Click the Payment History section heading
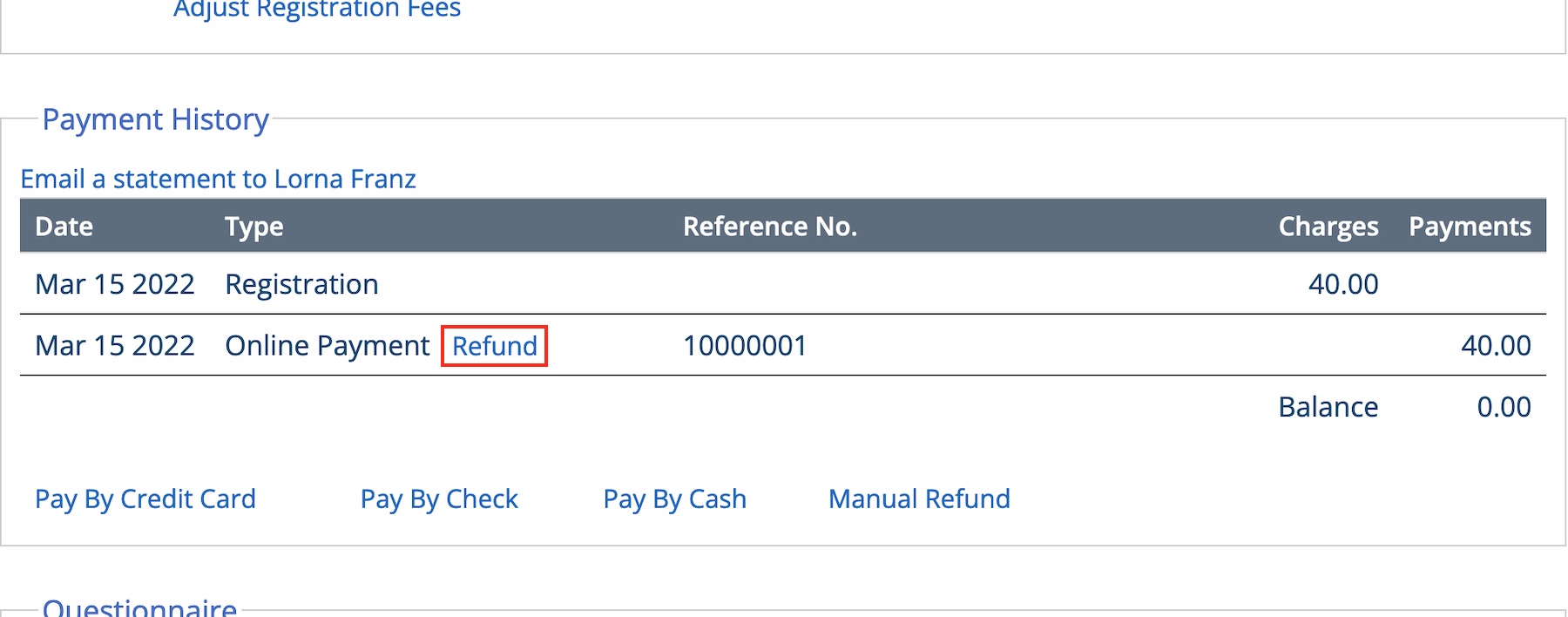 [155, 119]
